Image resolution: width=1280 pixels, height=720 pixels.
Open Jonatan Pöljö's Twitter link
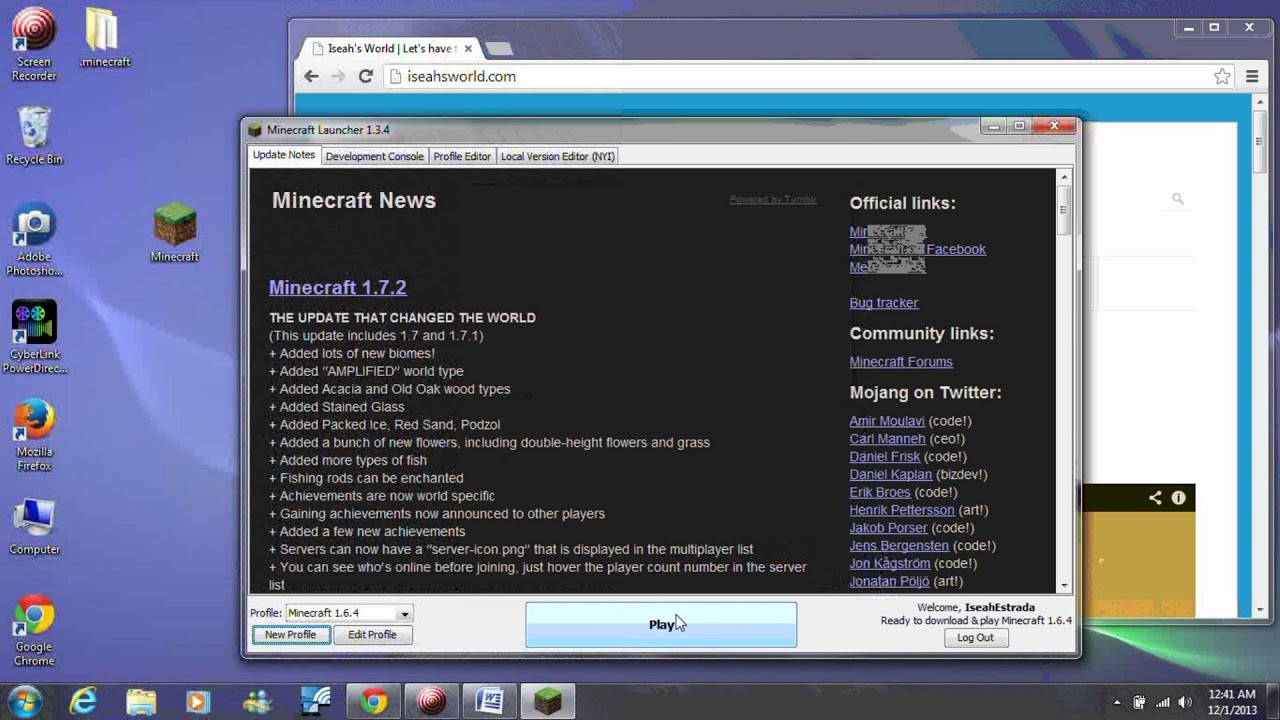point(889,581)
